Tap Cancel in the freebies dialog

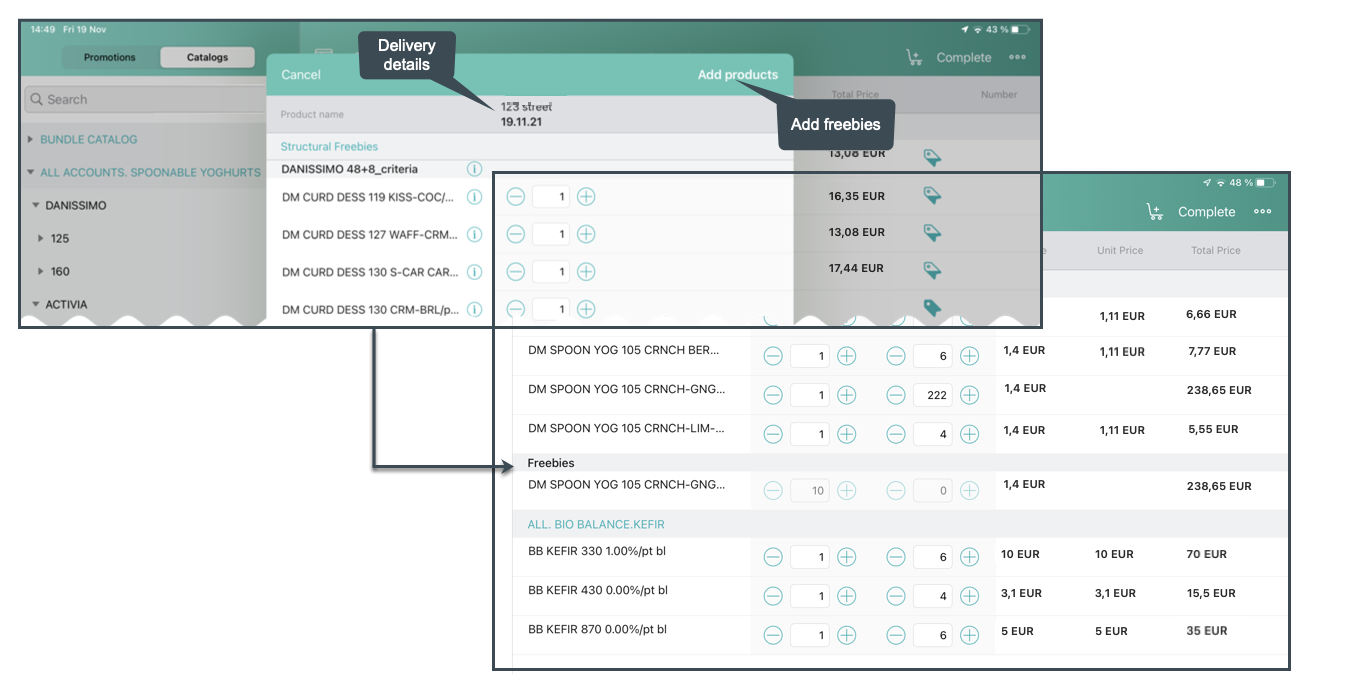pos(301,74)
